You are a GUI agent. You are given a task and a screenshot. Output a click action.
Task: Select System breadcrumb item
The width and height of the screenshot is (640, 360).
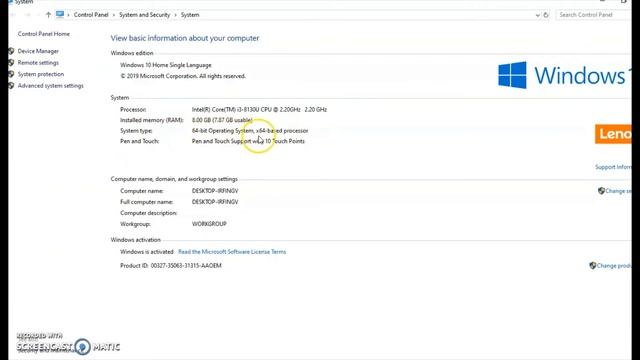pos(190,15)
